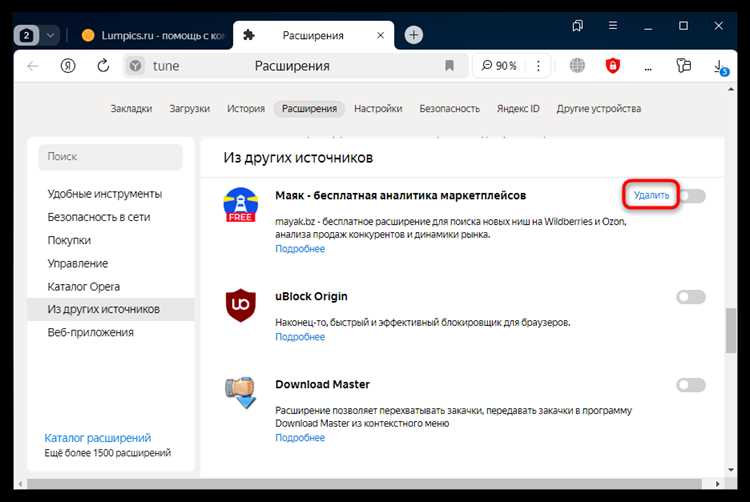Image resolution: width=750 pixels, height=502 pixels.
Task: Switch to the Lumpics.ru tab
Action: (153, 35)
